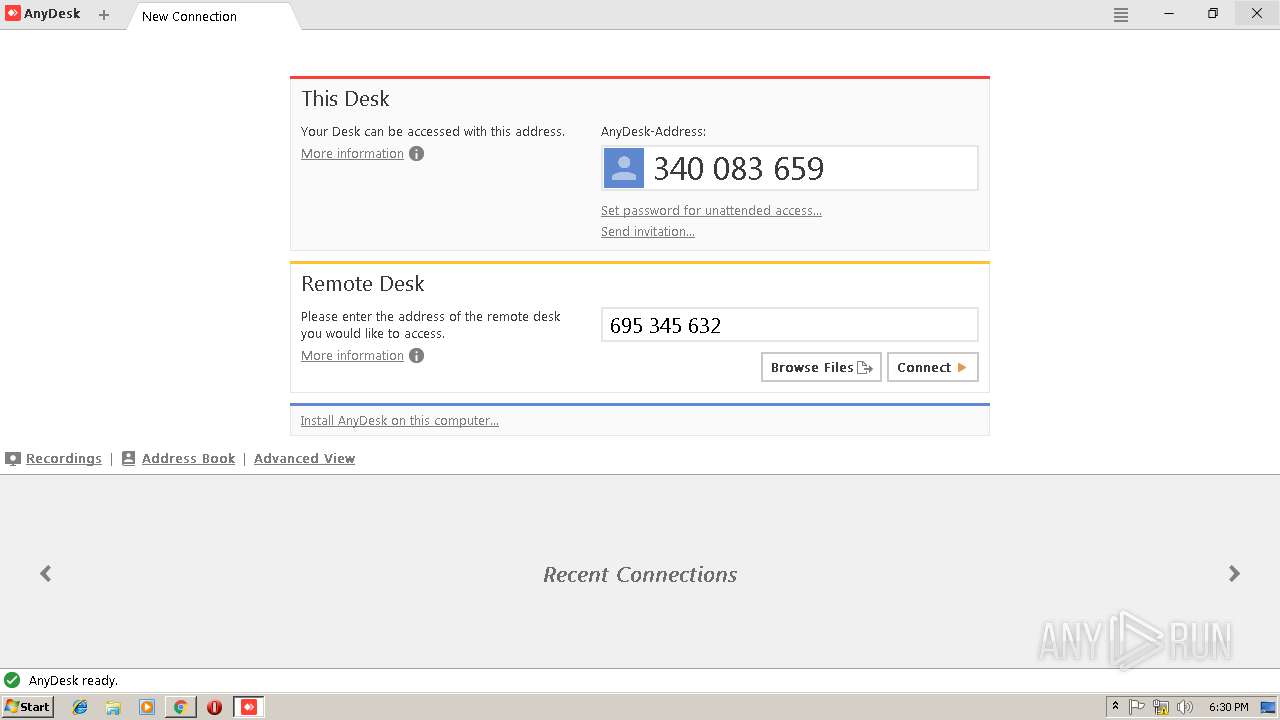Click the Address Book contact icon
This screenshot has height=720, width=1280.
tap(128, 459)
